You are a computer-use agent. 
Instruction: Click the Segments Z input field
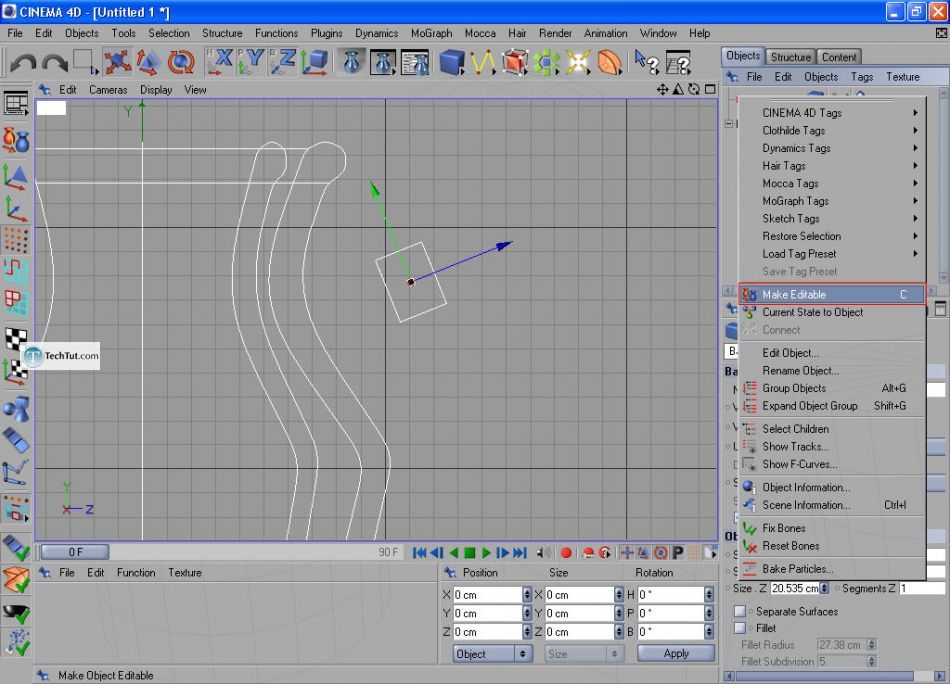pos(922,588)
